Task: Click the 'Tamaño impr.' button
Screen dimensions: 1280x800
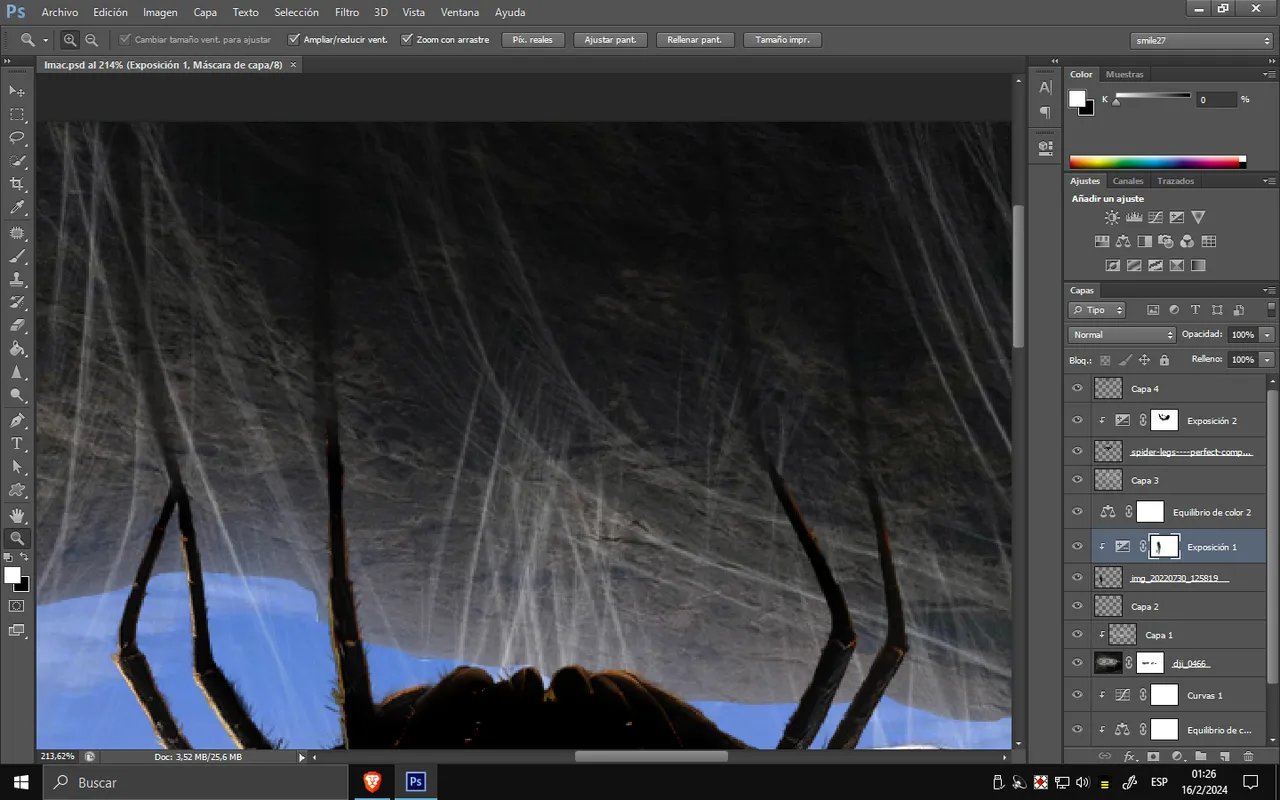Action: point(782,40)
